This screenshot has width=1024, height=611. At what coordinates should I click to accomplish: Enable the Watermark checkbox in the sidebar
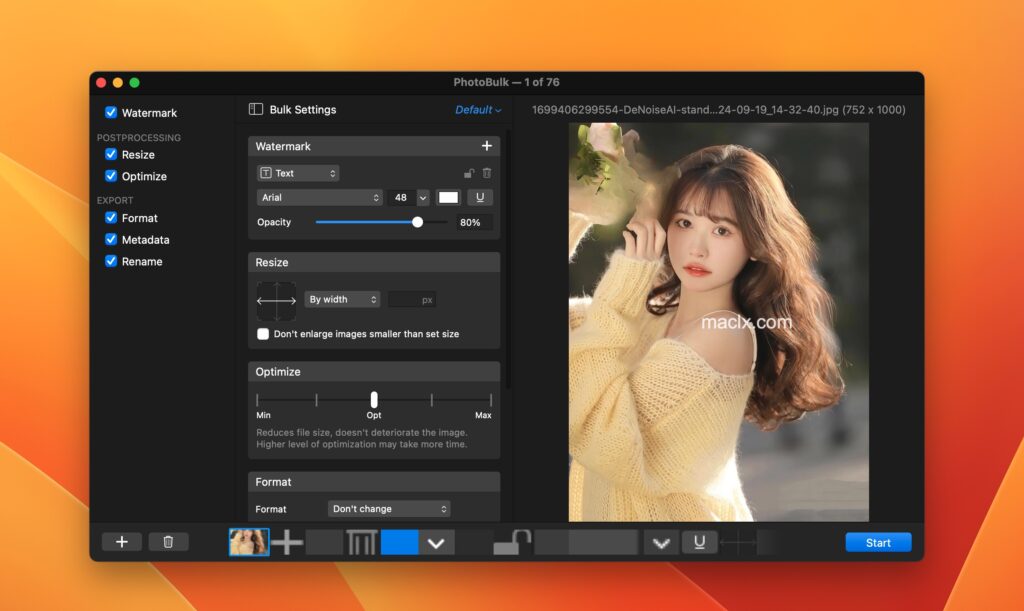tap(110, 112)
